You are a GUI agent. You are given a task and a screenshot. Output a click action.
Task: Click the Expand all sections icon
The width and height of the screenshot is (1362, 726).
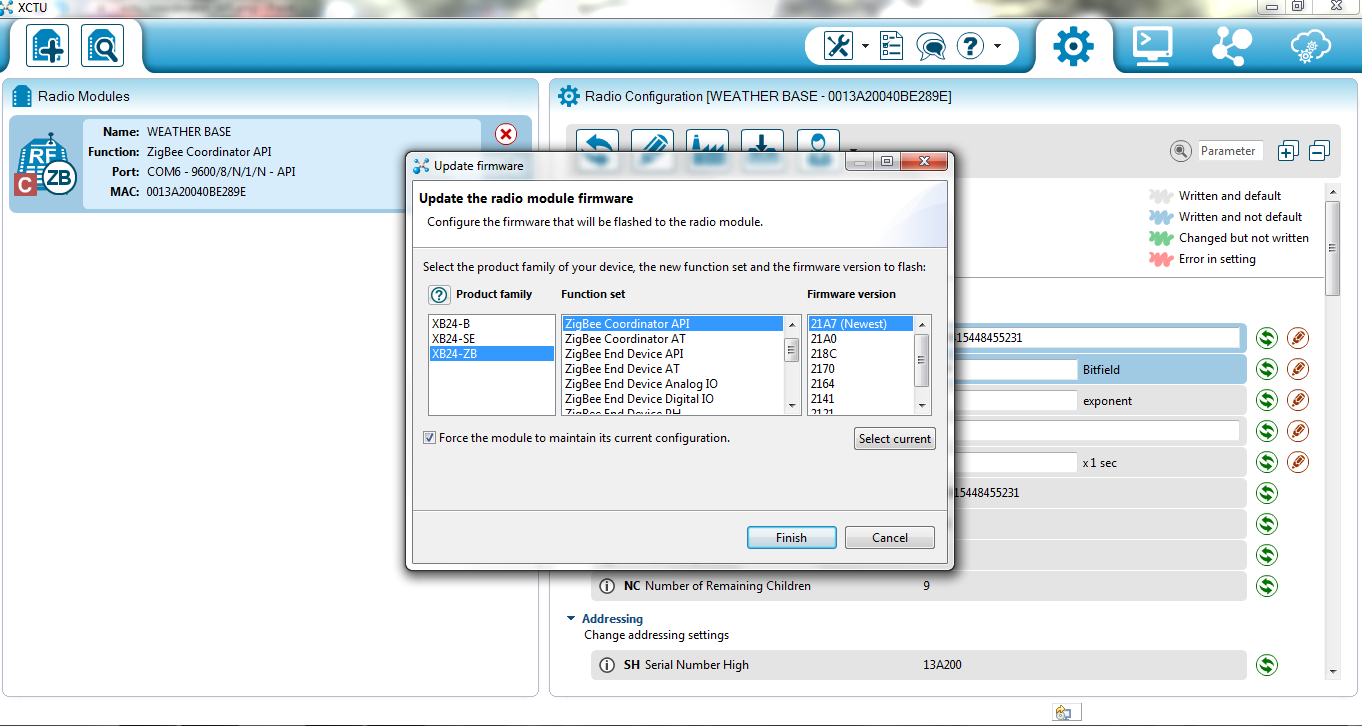click(x=1288, y=151)
